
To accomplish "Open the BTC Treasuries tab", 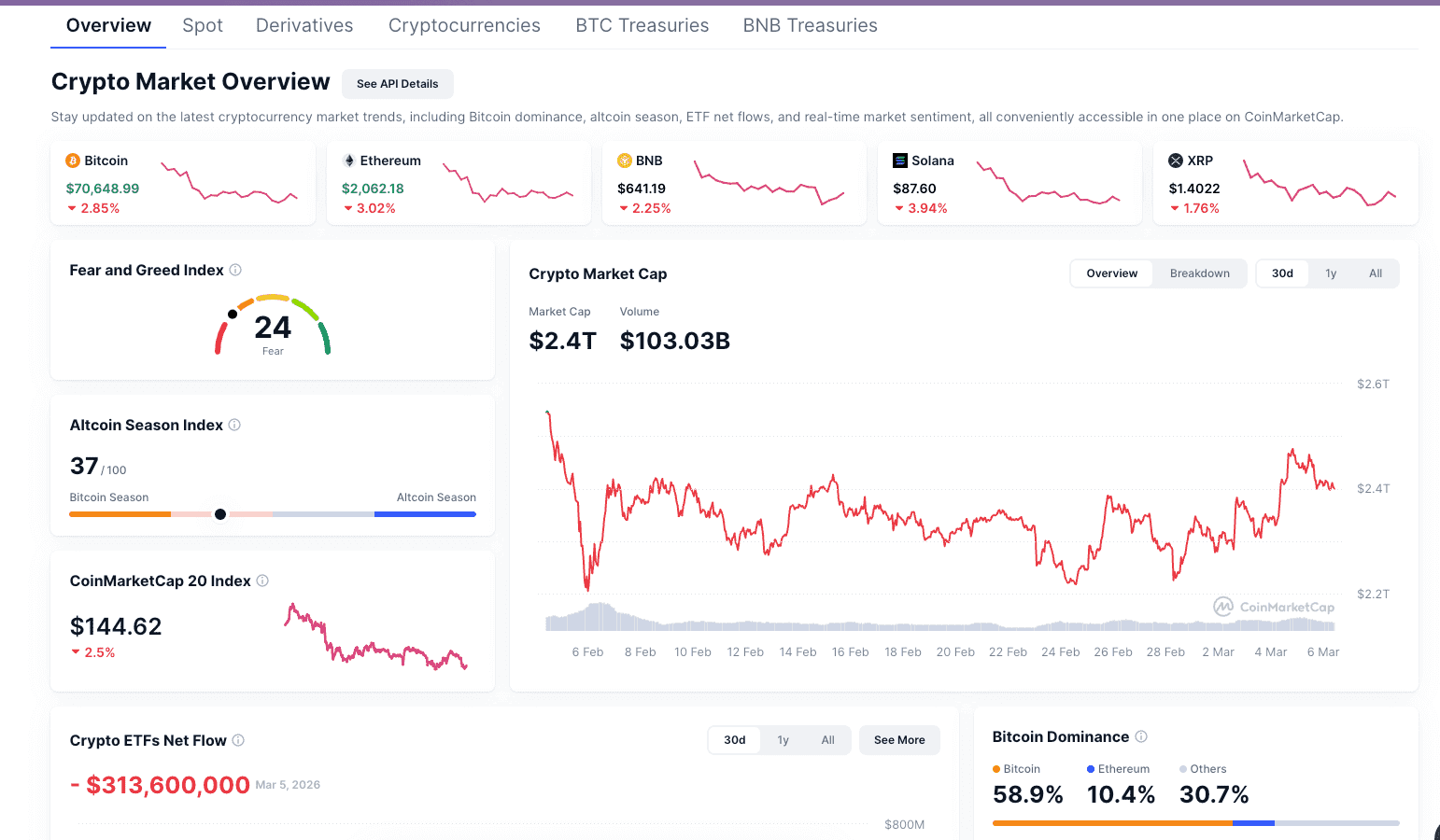I will tap(642, 25).
